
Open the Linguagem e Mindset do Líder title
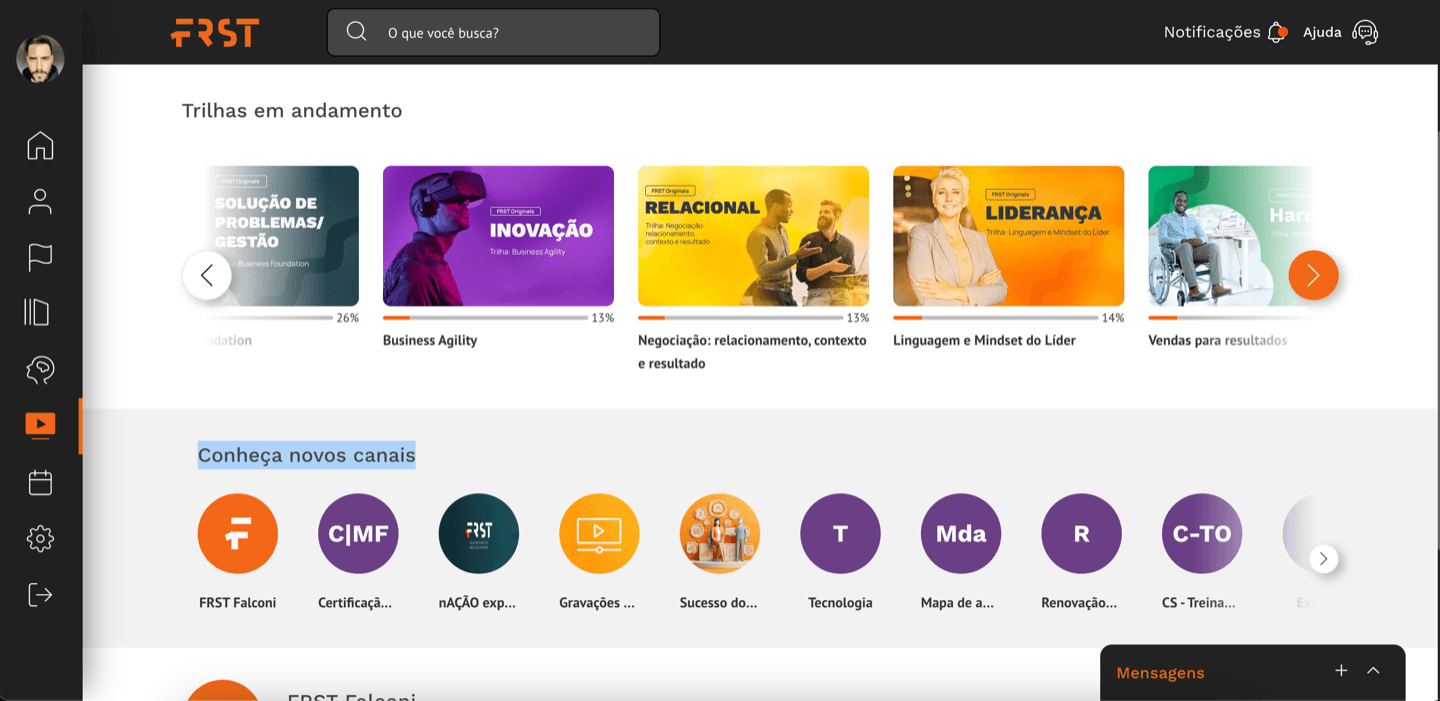pos(984,340)
